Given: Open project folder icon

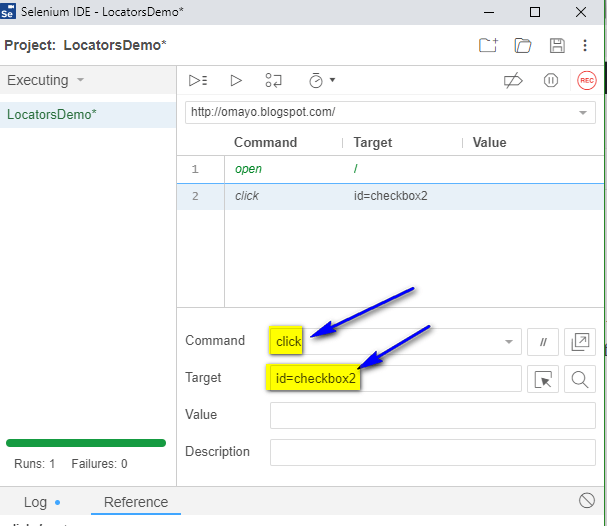Looking at the screenshot, I should click(523, 45).
